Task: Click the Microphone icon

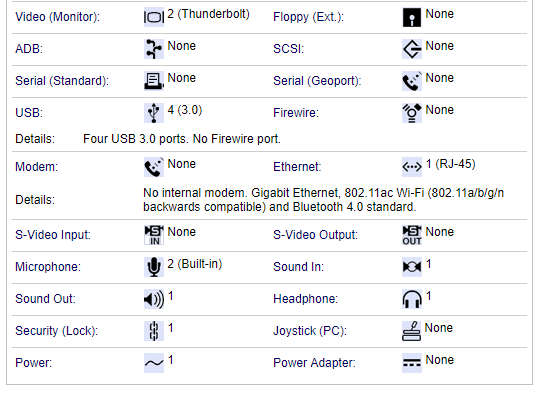Action: click(154, 267)
